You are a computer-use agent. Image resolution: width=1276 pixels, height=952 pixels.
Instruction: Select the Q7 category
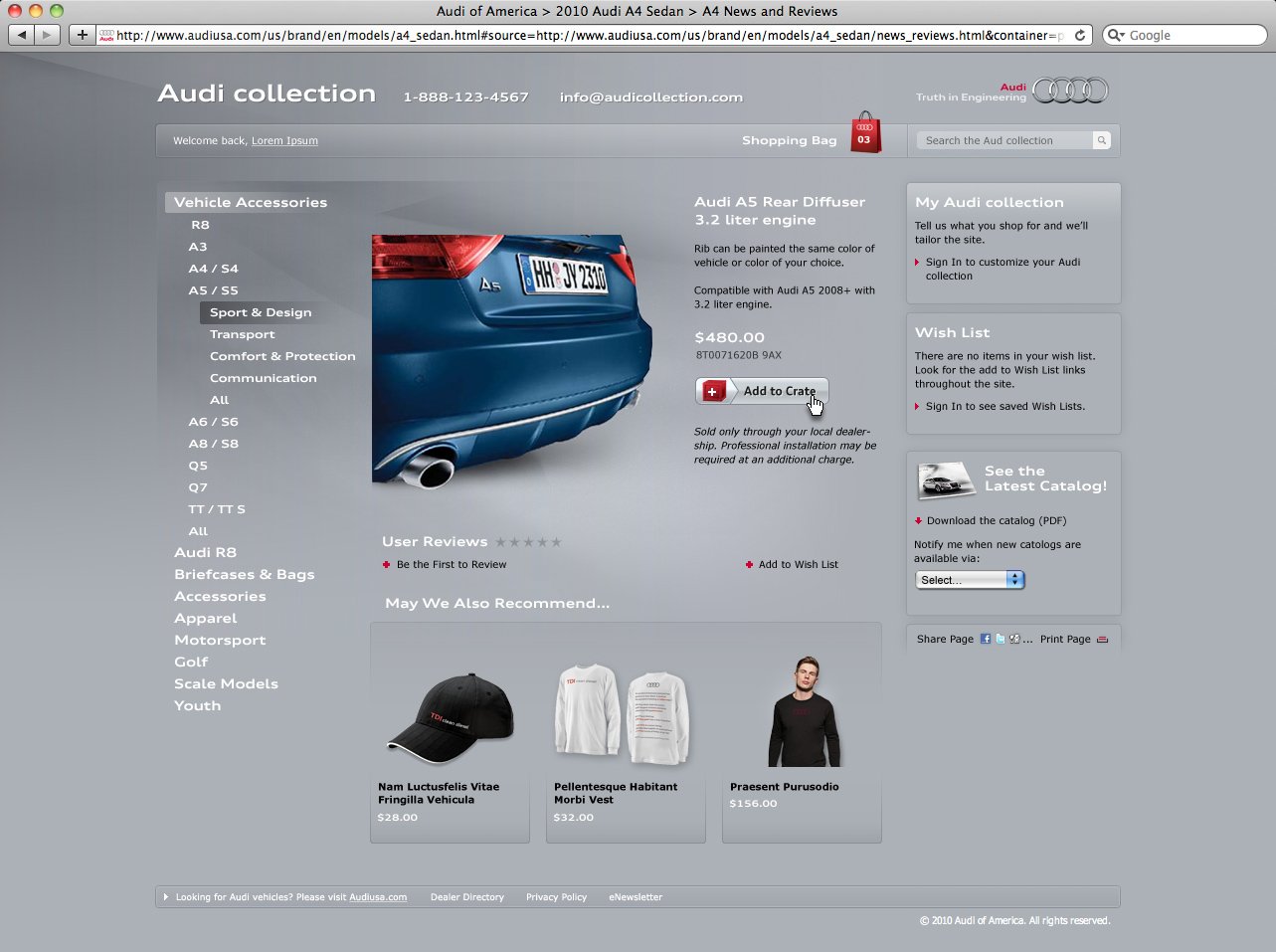[198, 487]
